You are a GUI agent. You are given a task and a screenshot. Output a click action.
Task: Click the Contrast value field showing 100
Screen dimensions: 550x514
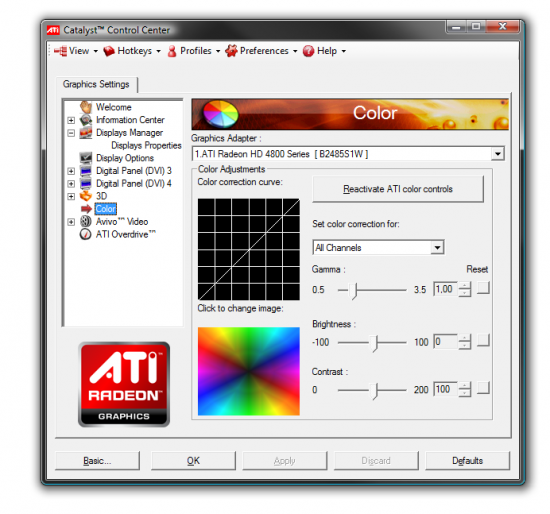pos(445,389)
